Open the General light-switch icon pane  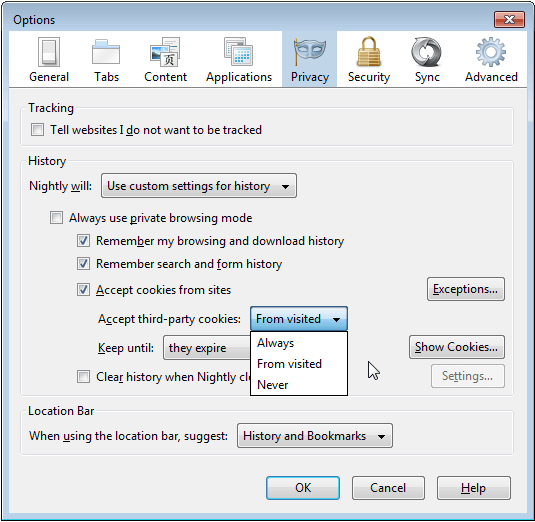49,60
